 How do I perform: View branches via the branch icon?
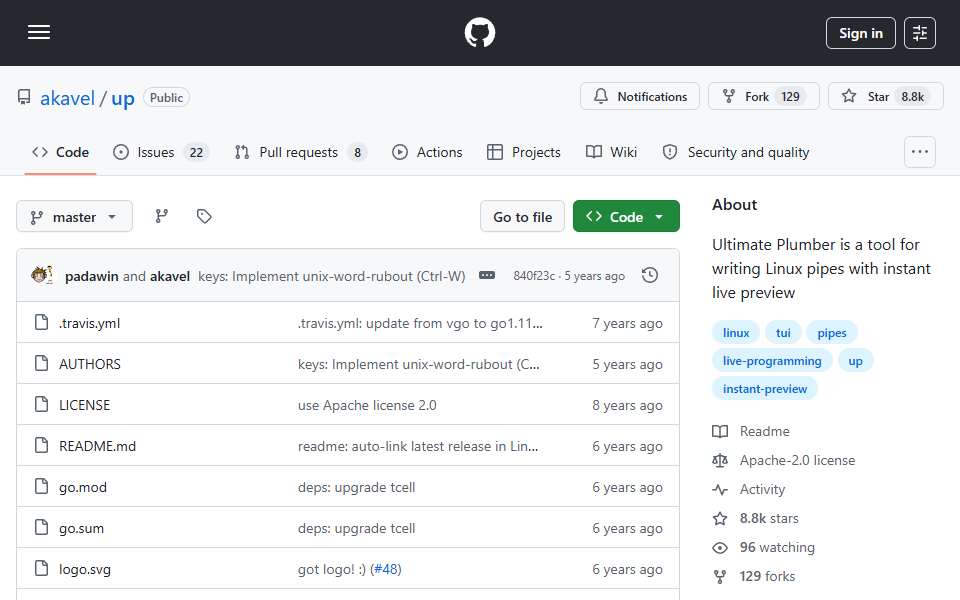162,216
